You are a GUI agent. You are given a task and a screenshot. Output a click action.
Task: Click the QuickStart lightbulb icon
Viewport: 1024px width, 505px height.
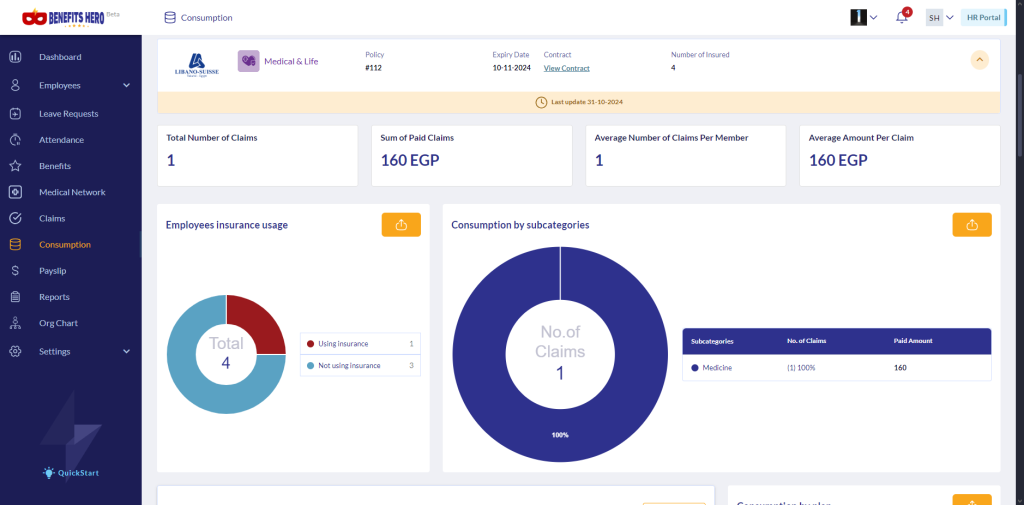point(49,472)
